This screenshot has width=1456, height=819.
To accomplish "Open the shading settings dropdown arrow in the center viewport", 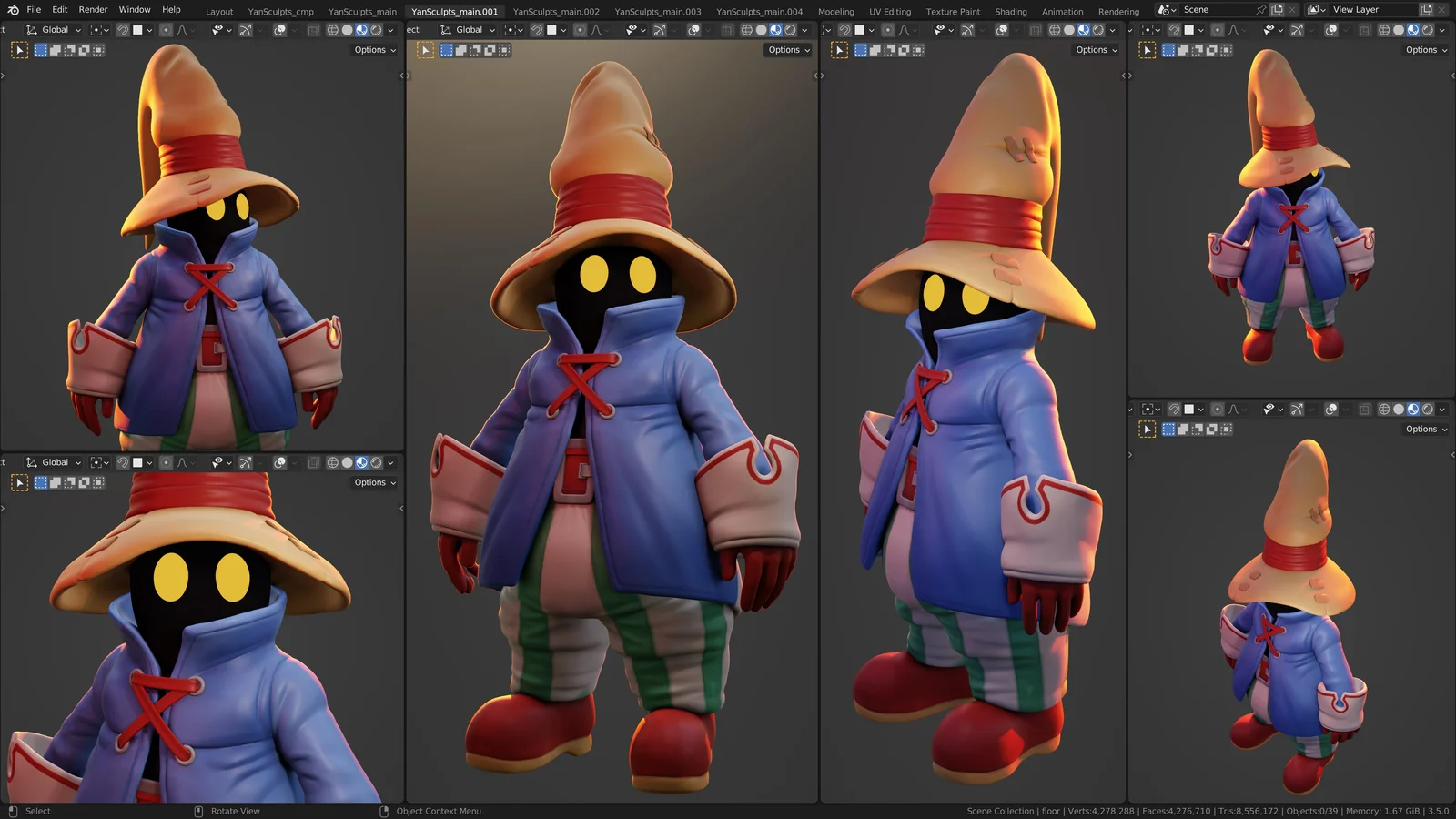I will click(804, 29).
